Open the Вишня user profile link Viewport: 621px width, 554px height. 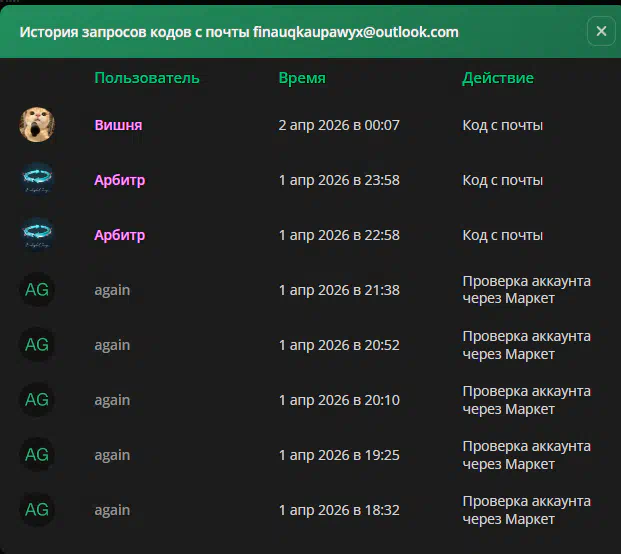coord(118,125)
